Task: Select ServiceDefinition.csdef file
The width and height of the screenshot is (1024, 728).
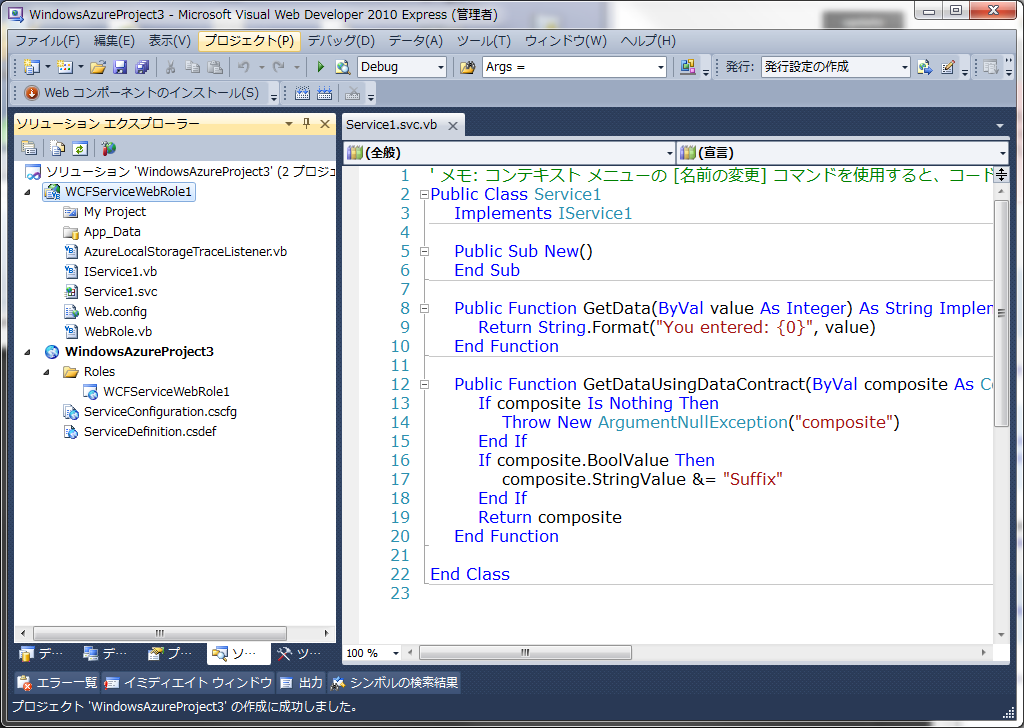Action: click(x=150, y=432)
